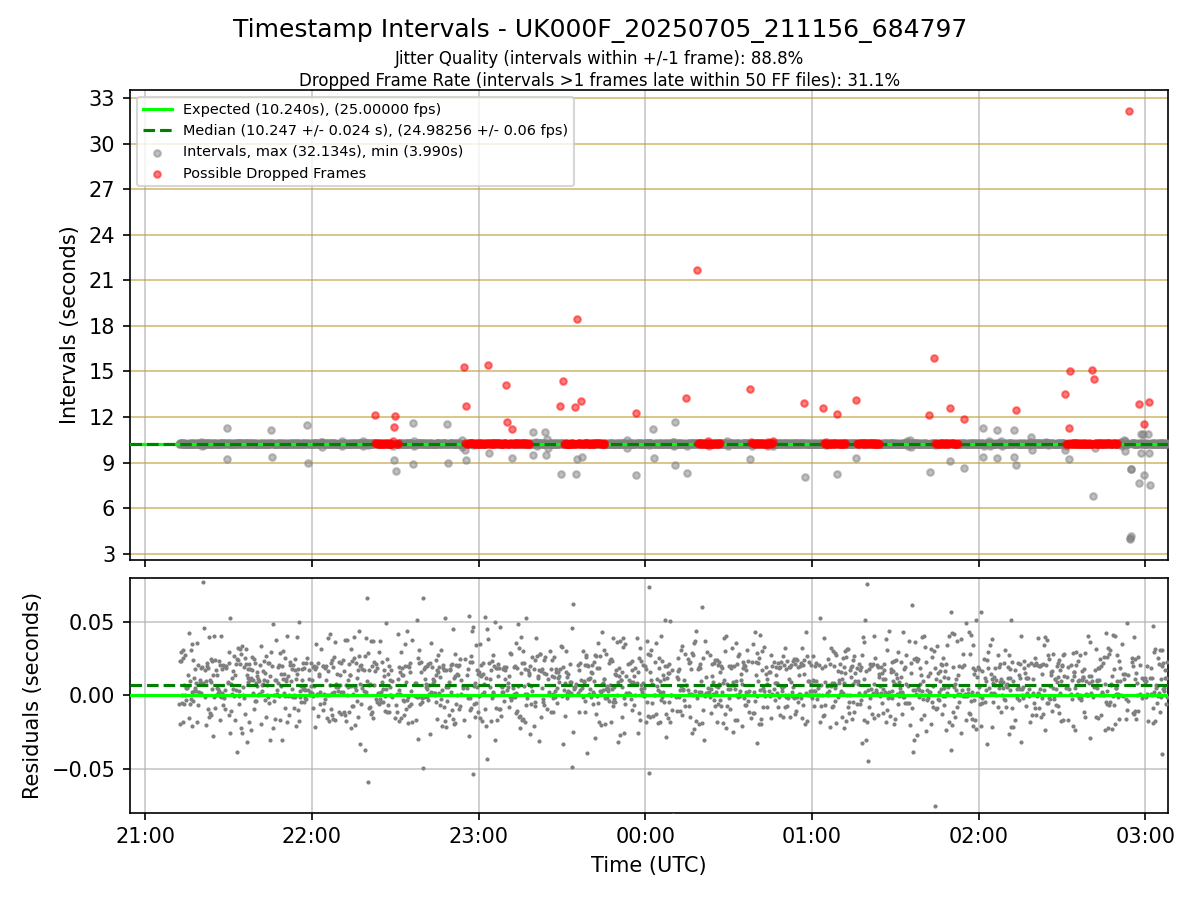Image resolution: width=1200 pixels, height=900 pixels.
Task: Click the Jitter Quality 88.8% subtitle
Action: point(599,58)
